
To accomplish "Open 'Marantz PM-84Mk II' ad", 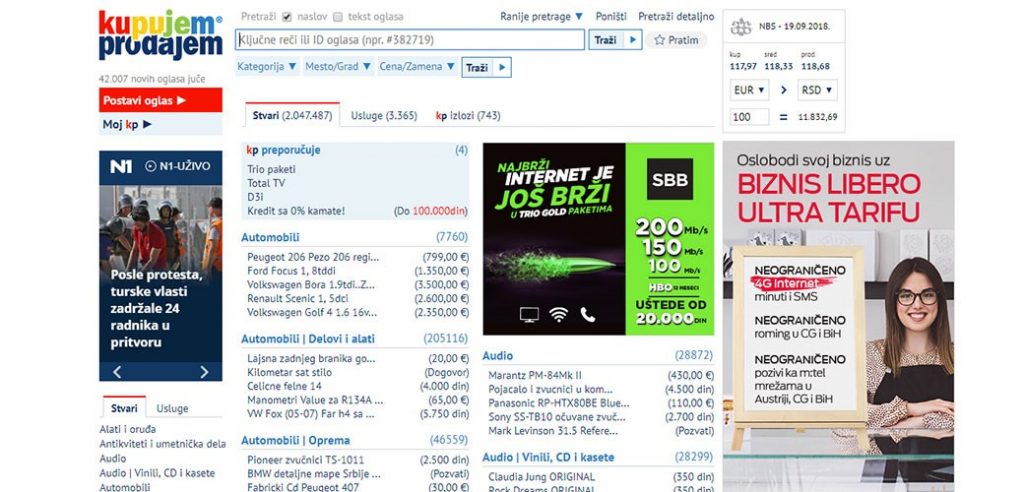I will tap(535, 375).
